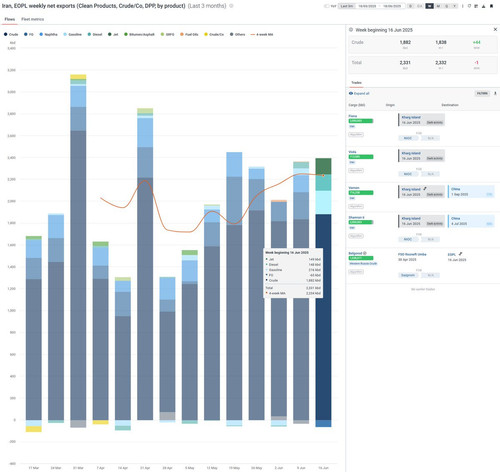Toggle DPP series in legend
Screen dimensions: 500x472
(167, 34)
